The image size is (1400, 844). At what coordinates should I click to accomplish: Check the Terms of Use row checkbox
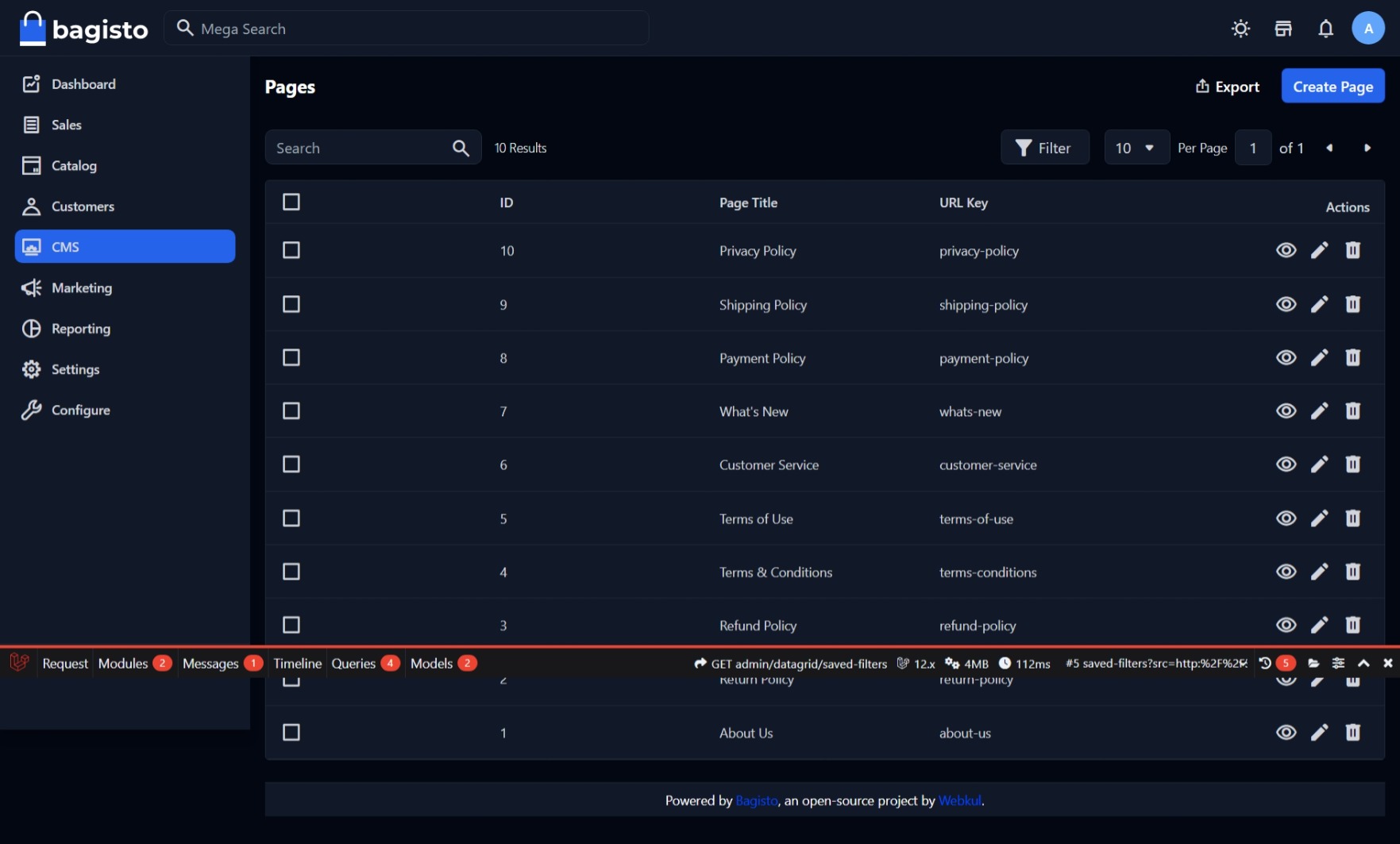pos(291,518)
